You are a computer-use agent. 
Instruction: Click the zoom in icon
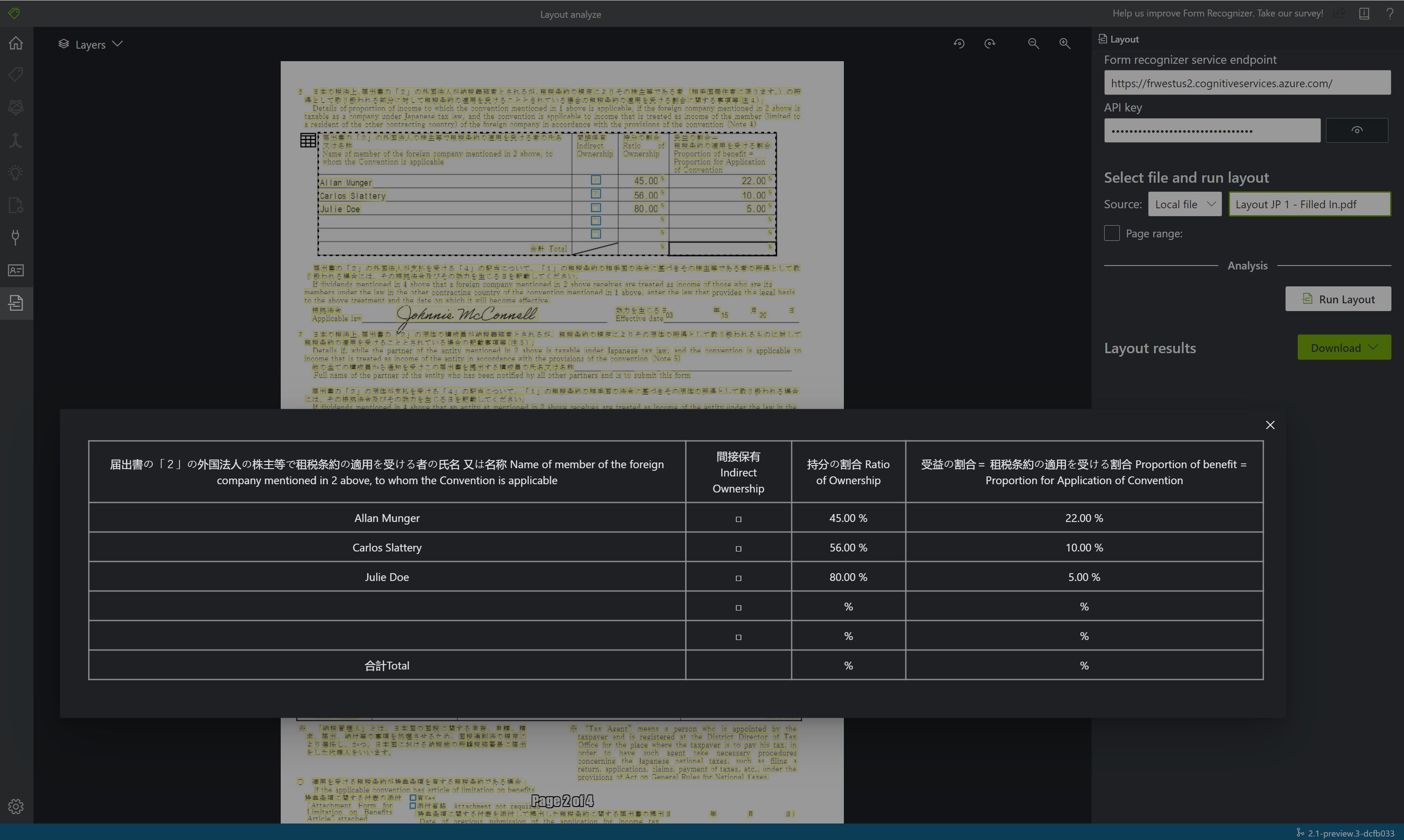click(1065, 43)
